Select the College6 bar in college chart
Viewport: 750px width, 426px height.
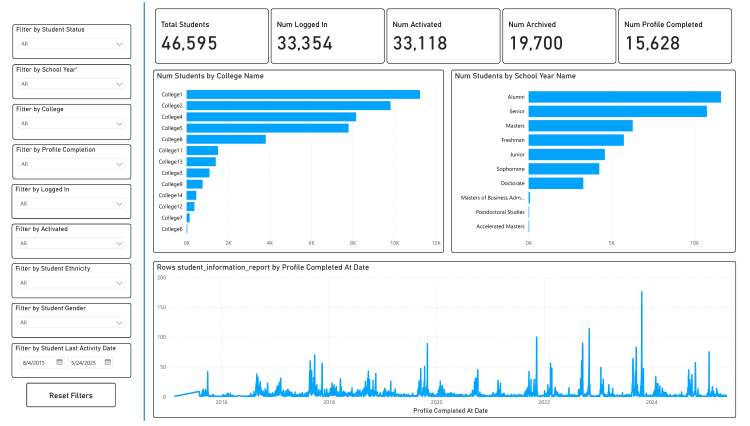tap(226, 139)
